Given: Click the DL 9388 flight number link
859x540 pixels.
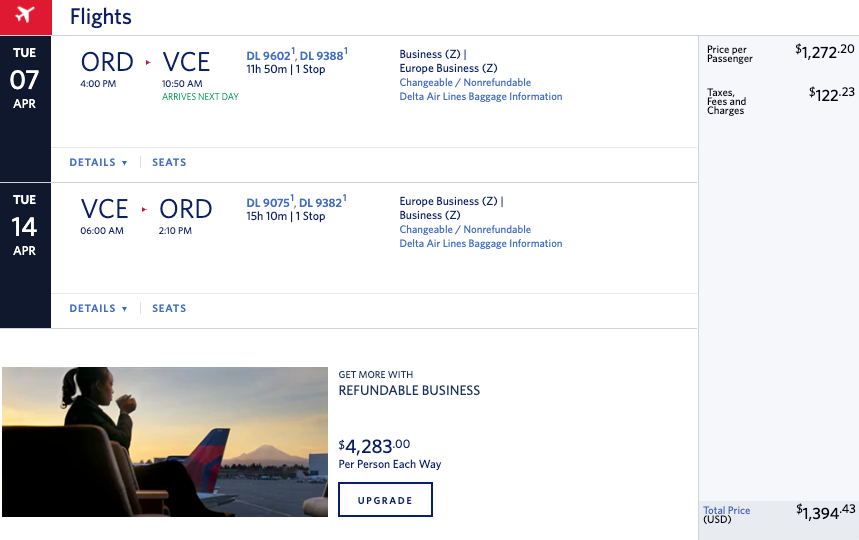Looking at the screenshot, I should tap(322, 55).
